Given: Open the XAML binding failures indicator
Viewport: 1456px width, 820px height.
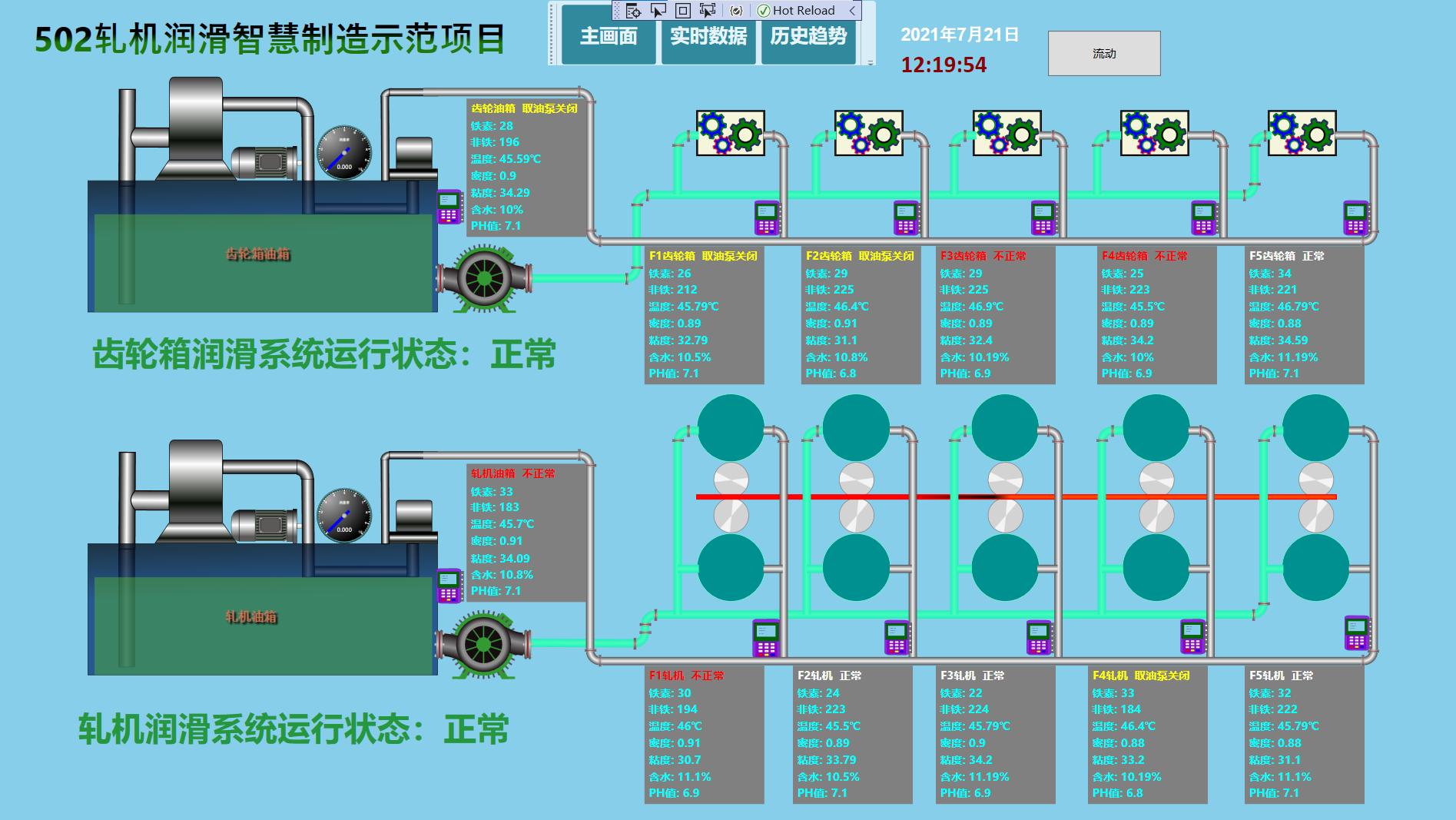Looking at the screenshot, I should pyautogui.click(x=736, y=10).
